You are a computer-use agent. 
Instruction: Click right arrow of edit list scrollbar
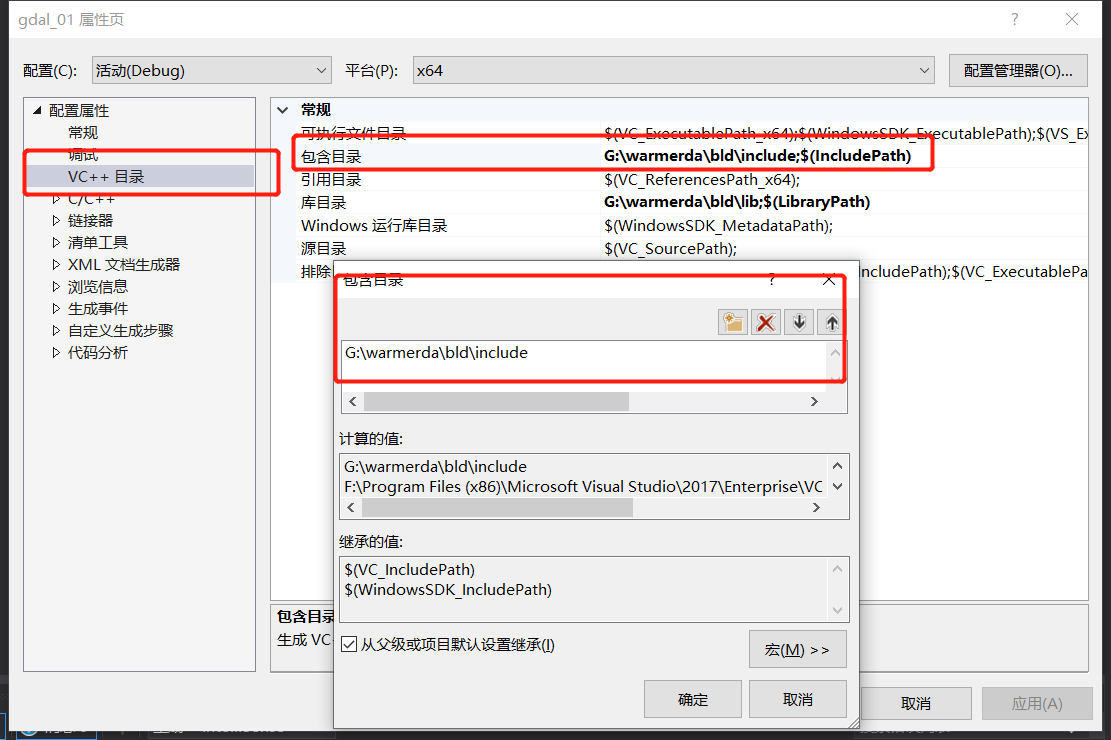814,401
